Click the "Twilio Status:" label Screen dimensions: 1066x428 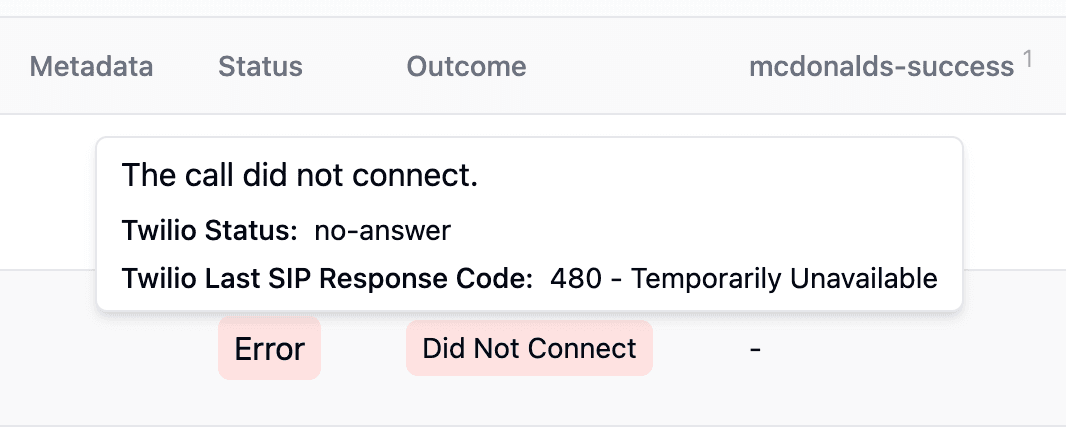click(x=210, y=231)
